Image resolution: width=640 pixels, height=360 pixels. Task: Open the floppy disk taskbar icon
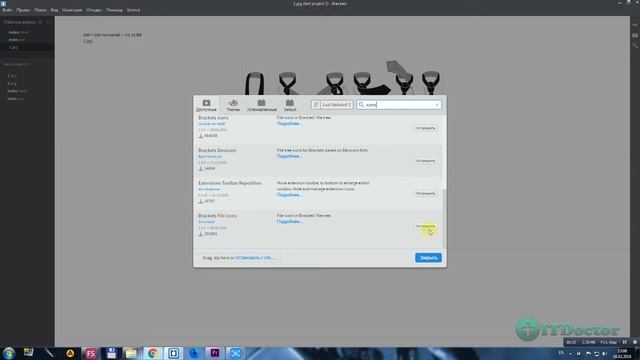[x=111, y=353]
